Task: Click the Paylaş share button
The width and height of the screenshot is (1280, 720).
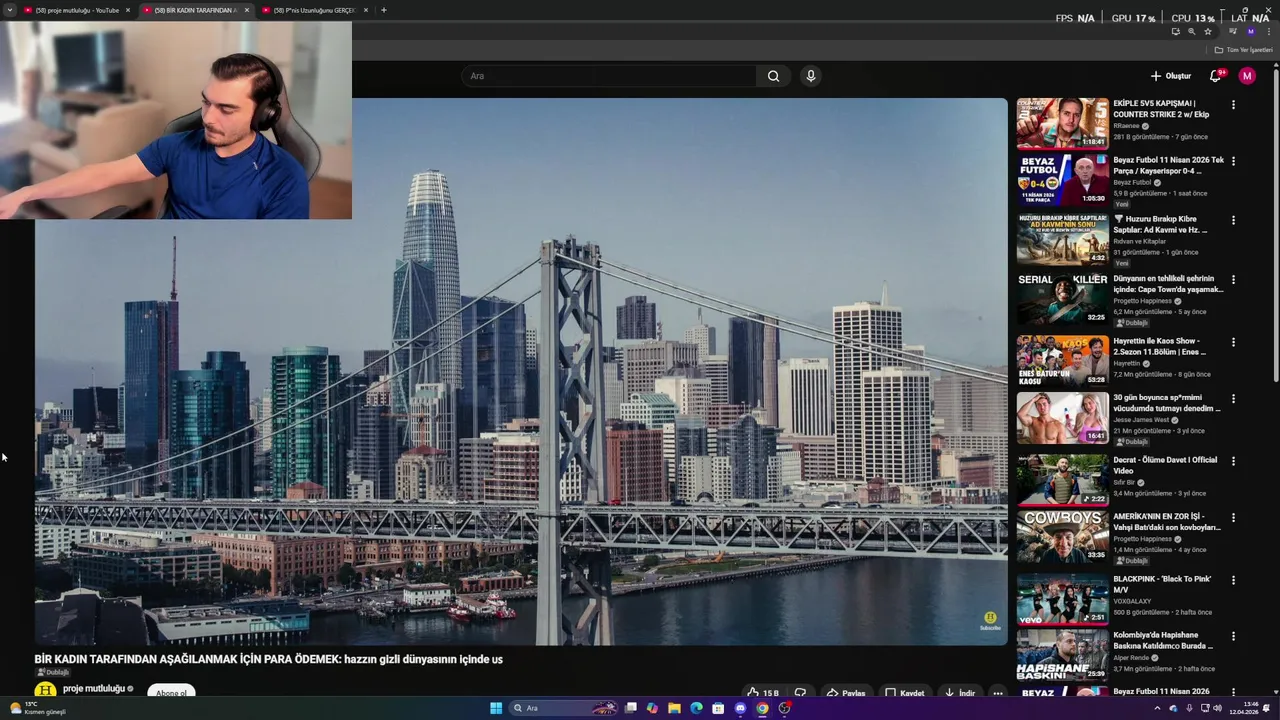Action: click(x=846, y=692)
